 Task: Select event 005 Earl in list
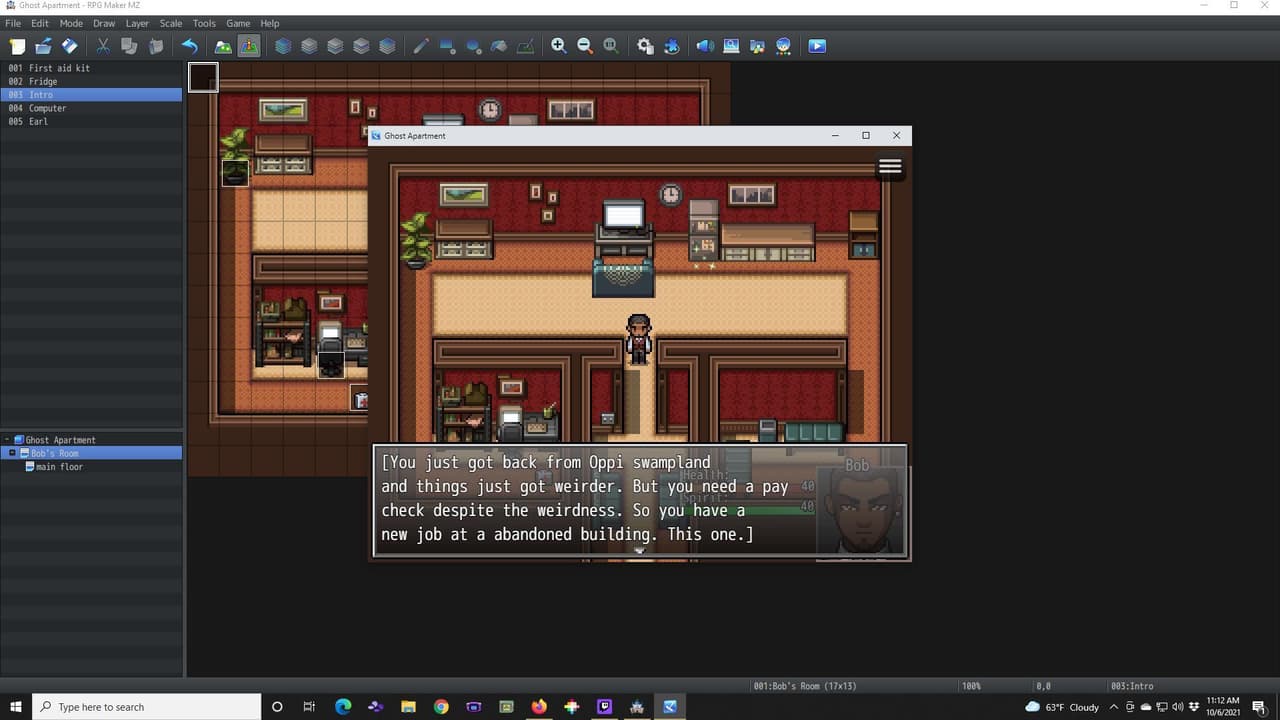point(91,121)
